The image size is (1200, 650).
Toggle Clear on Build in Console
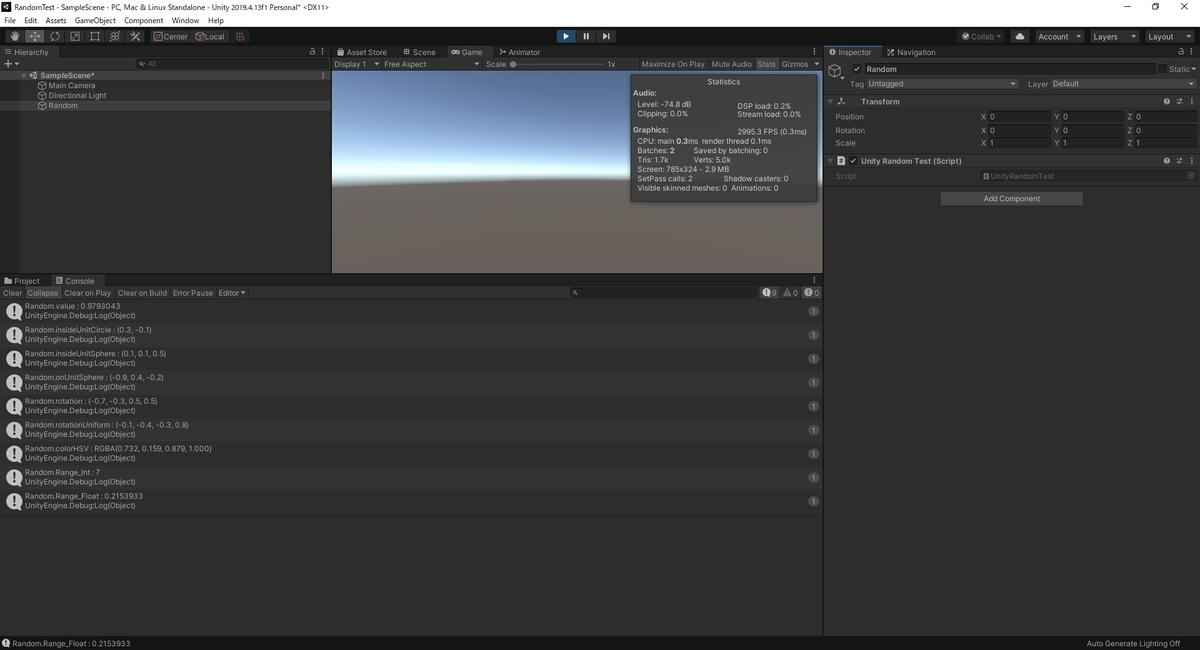(143, 293)
